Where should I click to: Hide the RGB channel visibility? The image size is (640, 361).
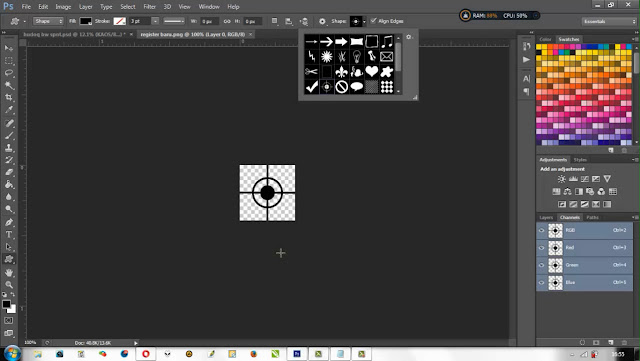pyautogui.click(x=542, y=230)
